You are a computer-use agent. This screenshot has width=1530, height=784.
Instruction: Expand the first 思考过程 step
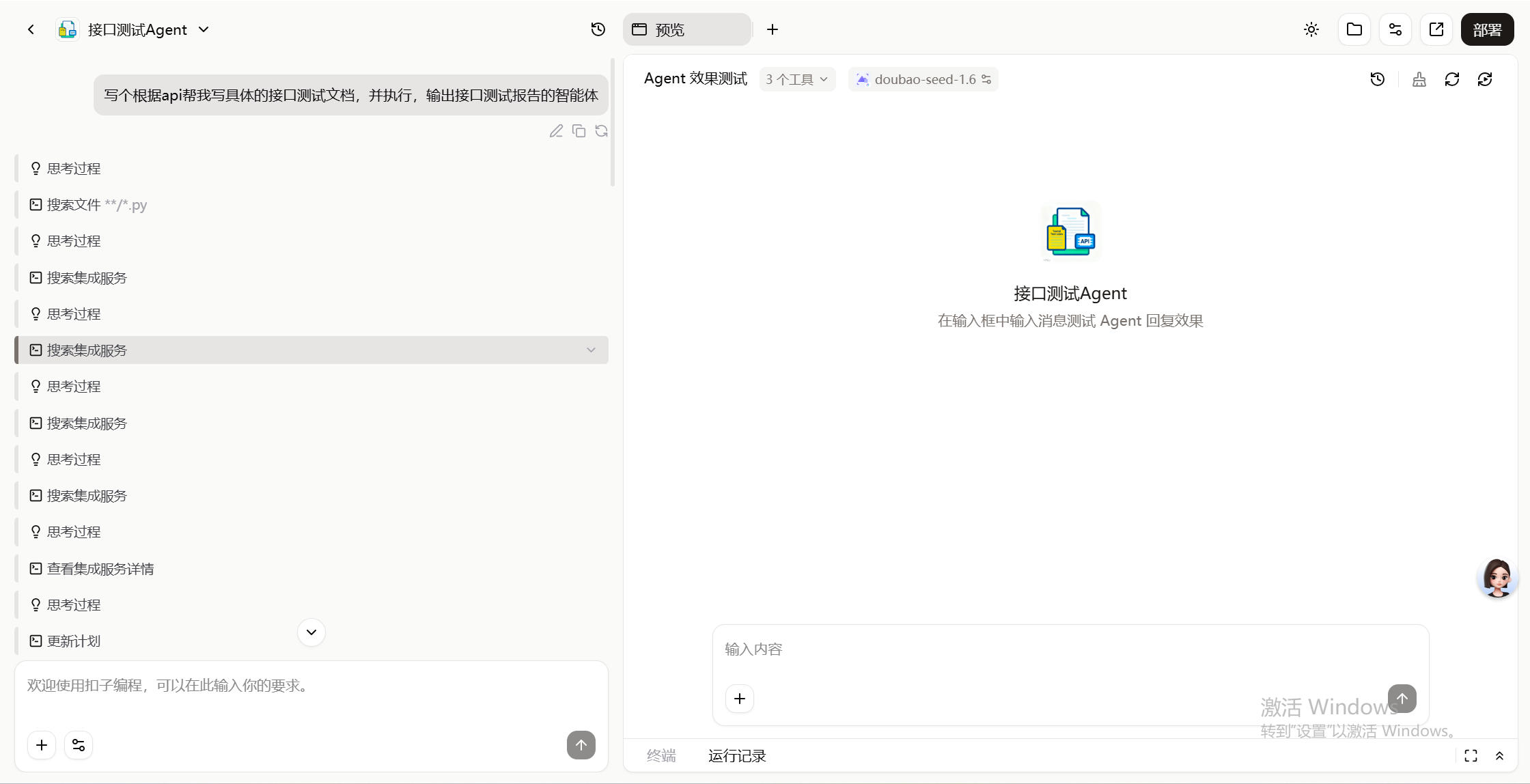pyautogui.click(x=311, y=168)
